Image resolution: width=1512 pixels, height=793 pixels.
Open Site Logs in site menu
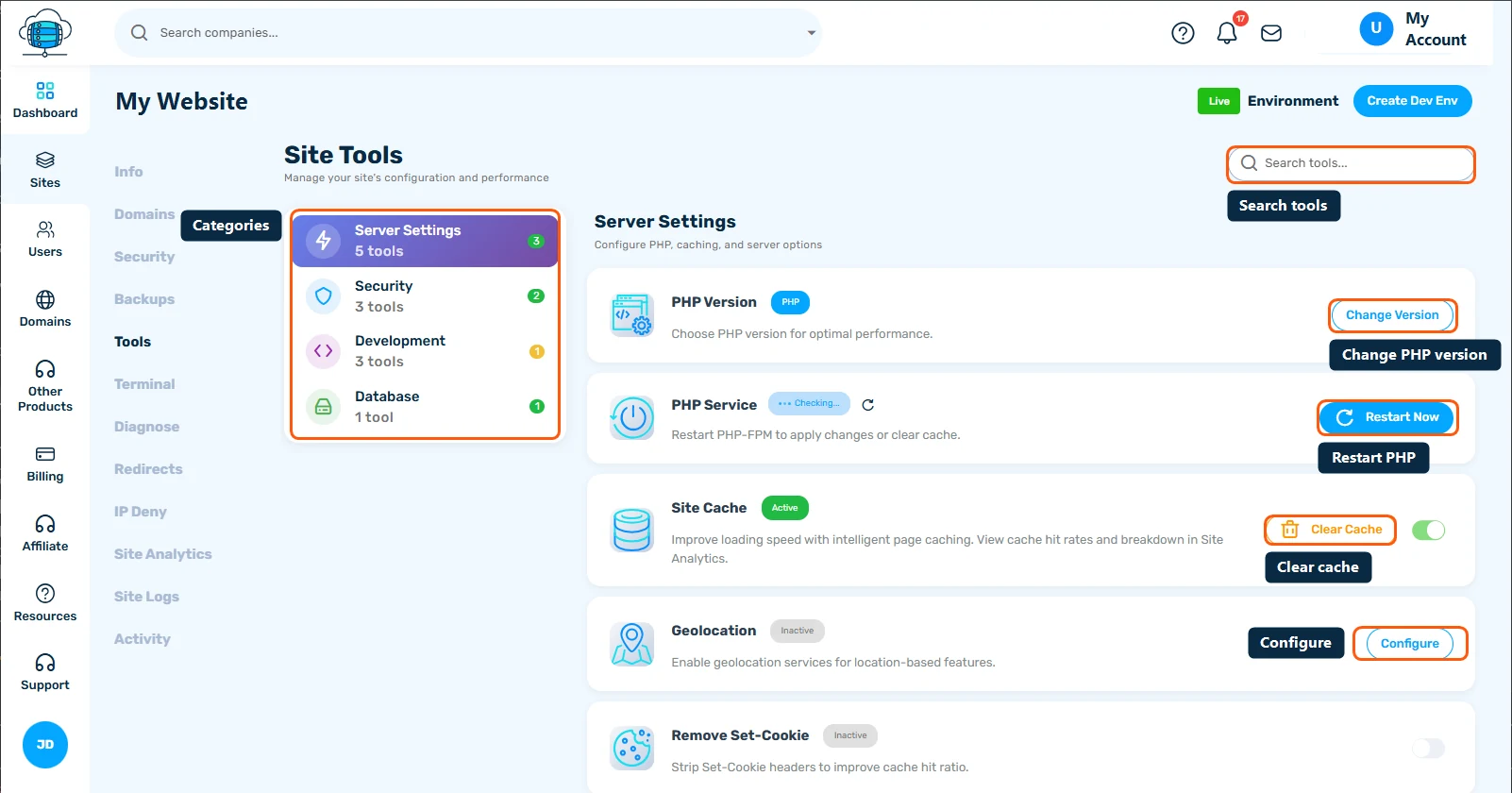[146, 597]
